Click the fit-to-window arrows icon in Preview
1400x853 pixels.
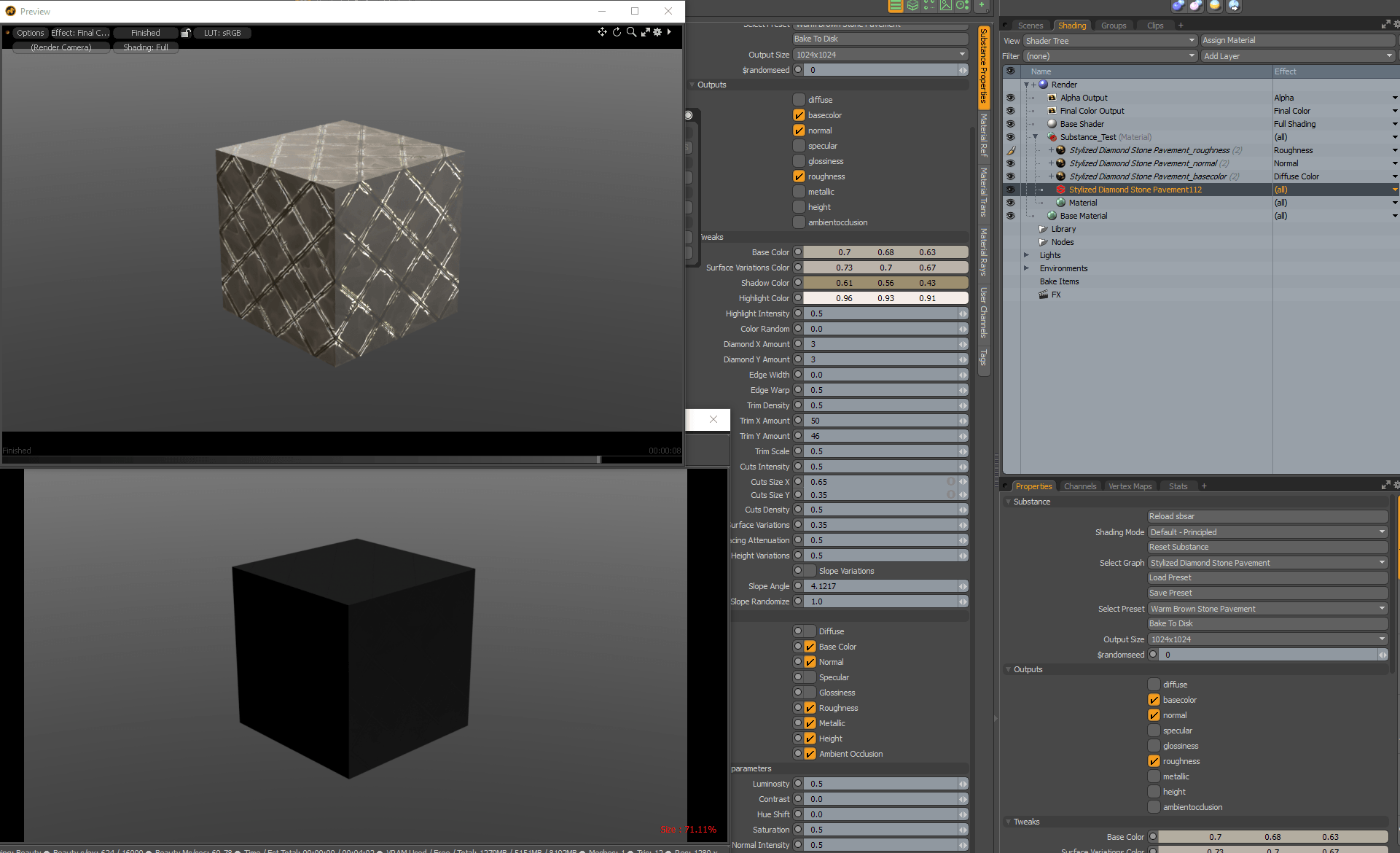[645, 32]
